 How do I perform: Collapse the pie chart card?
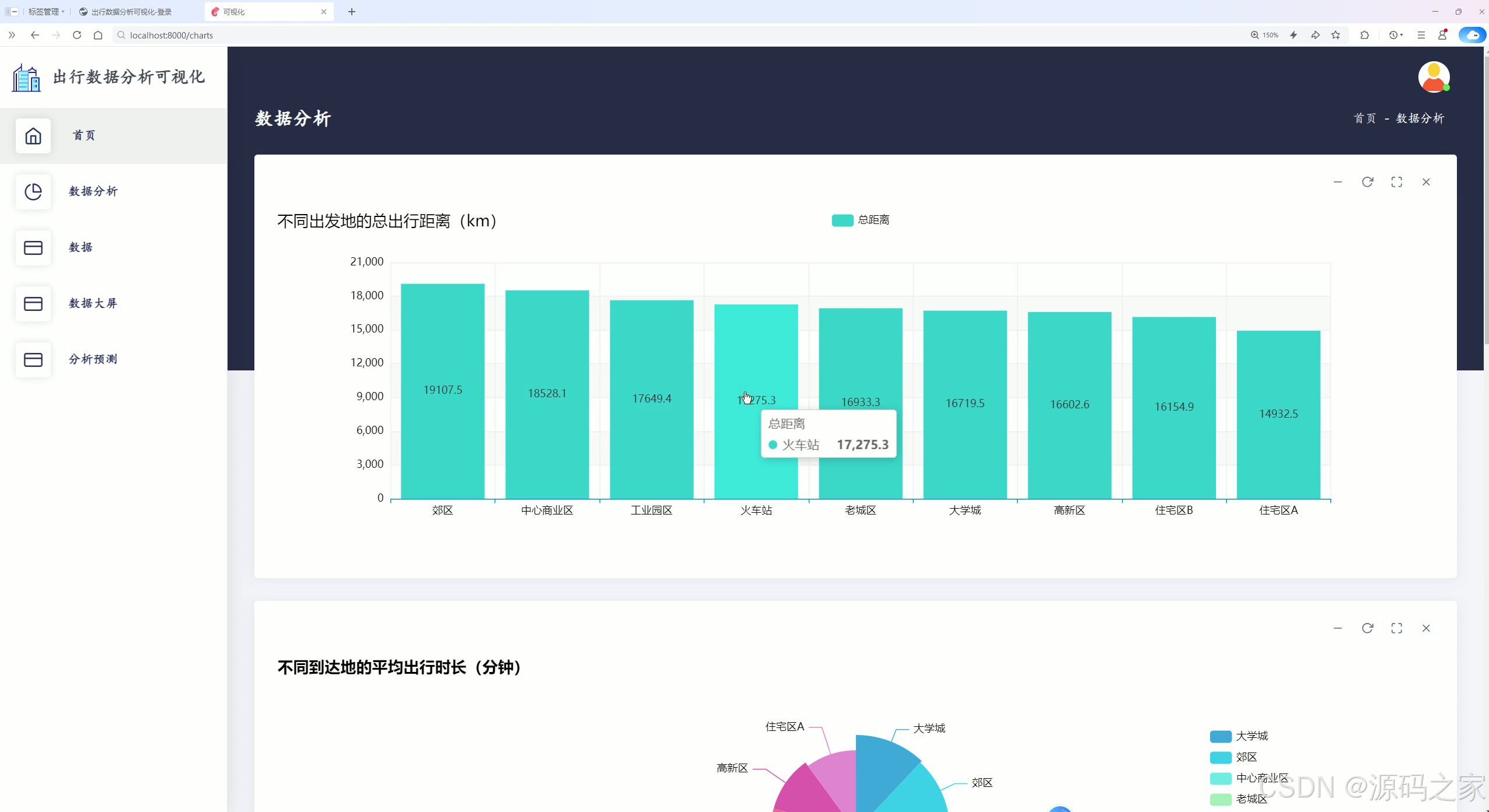[1338, 628]
